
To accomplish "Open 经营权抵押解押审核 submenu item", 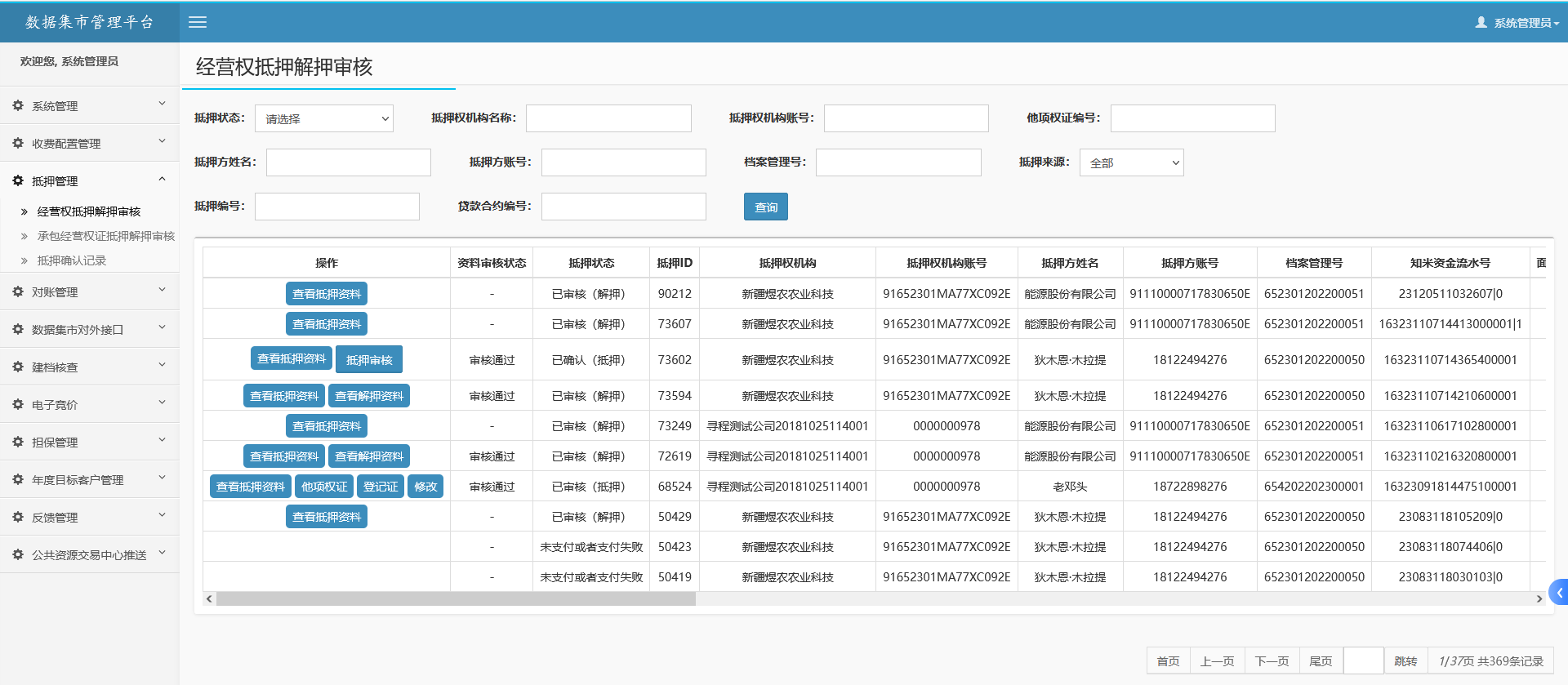I will tap(89, 211).
